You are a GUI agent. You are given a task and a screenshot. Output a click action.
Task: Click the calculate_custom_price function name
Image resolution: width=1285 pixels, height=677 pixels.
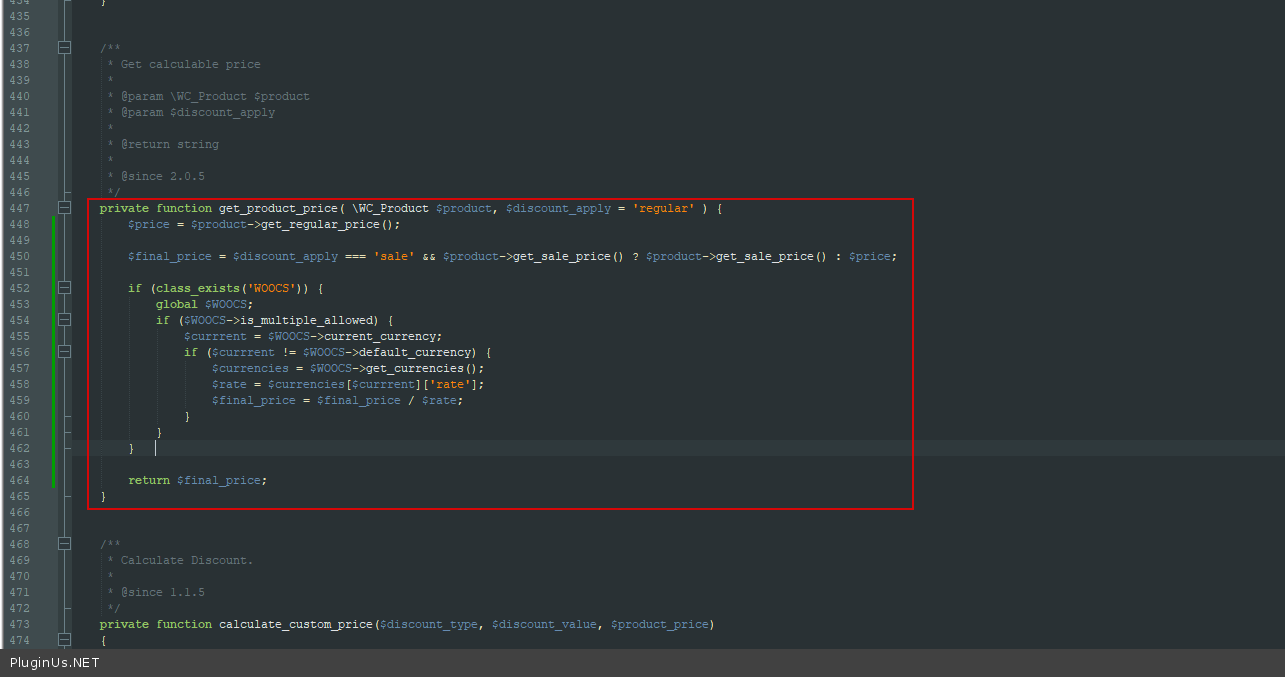[295, 624]
